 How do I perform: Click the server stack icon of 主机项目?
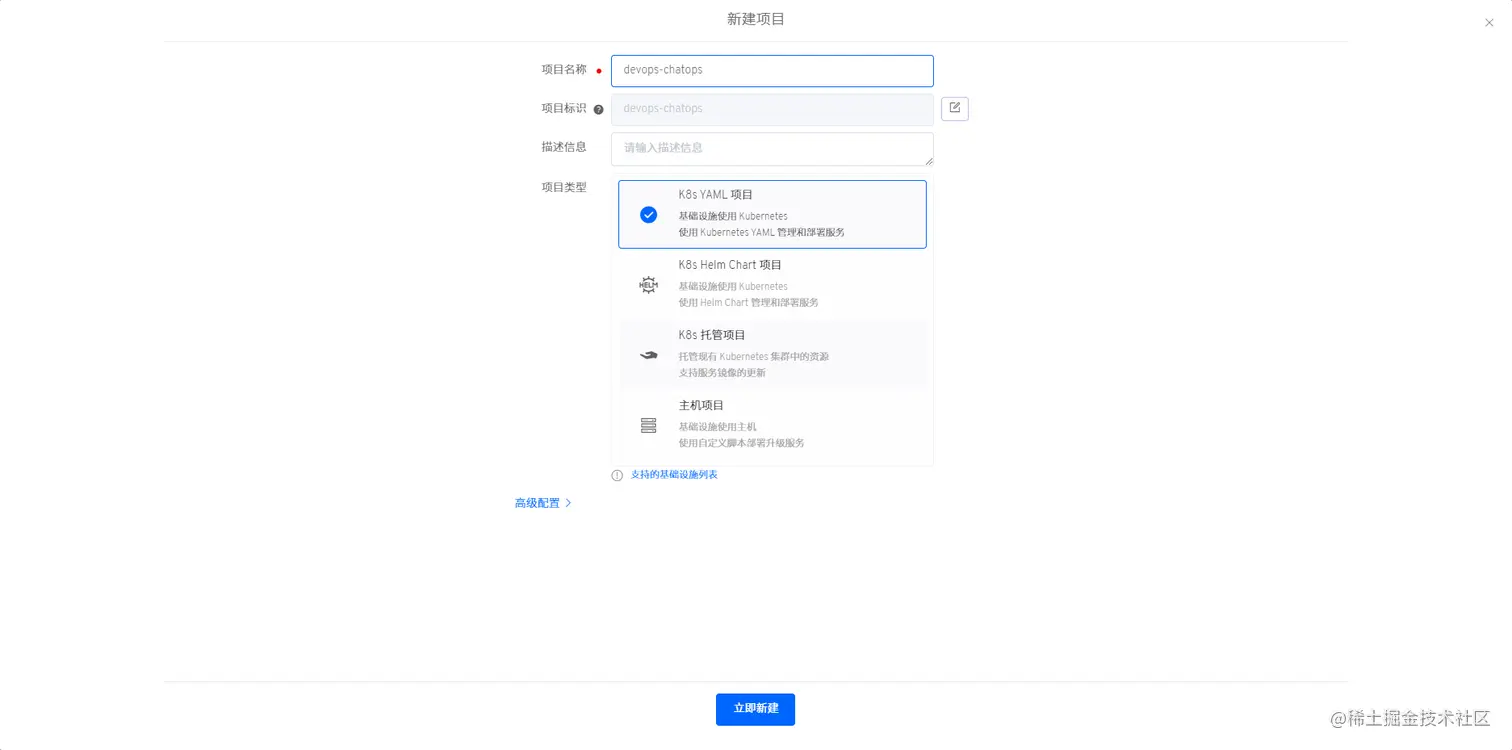648,425
